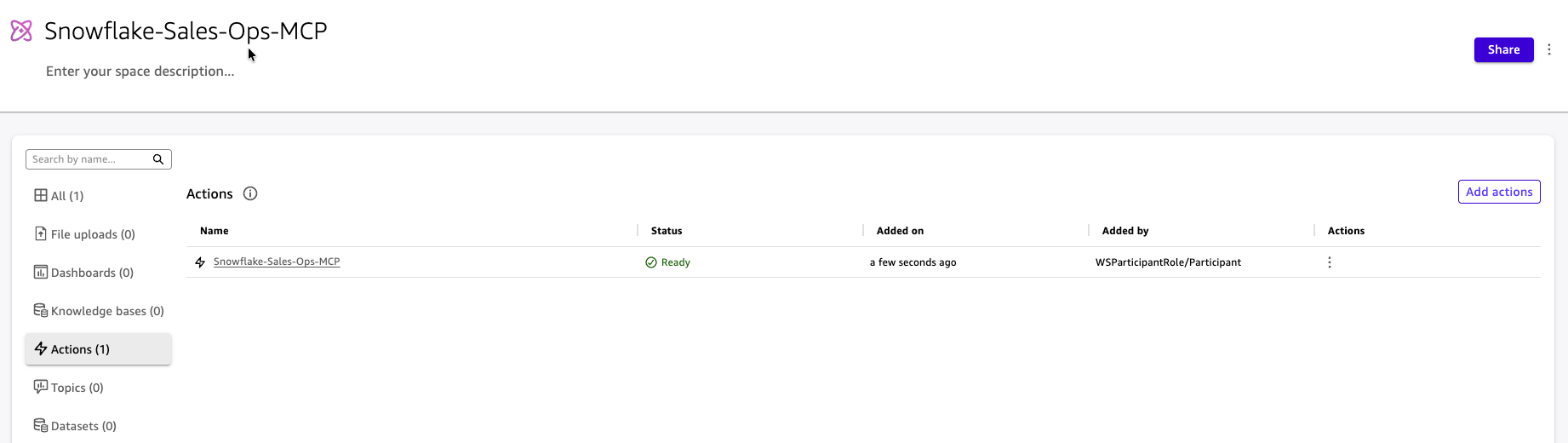The height and width of the screenshot is (443, 1568).
Task: Open the Snowflake-Sales-Ops-MCP action link
Action: pos(277,262)
